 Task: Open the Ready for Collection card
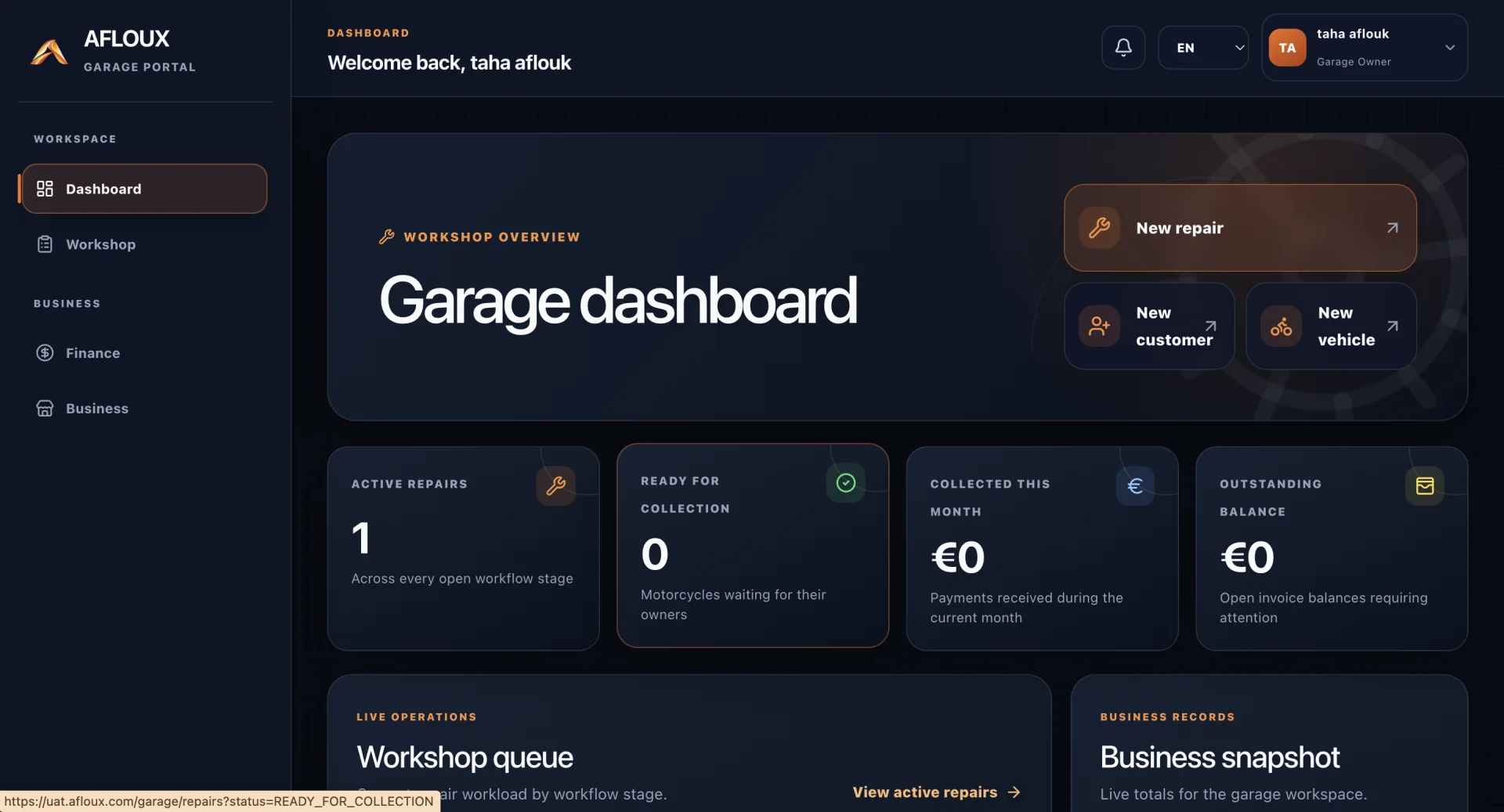(753, 546)
